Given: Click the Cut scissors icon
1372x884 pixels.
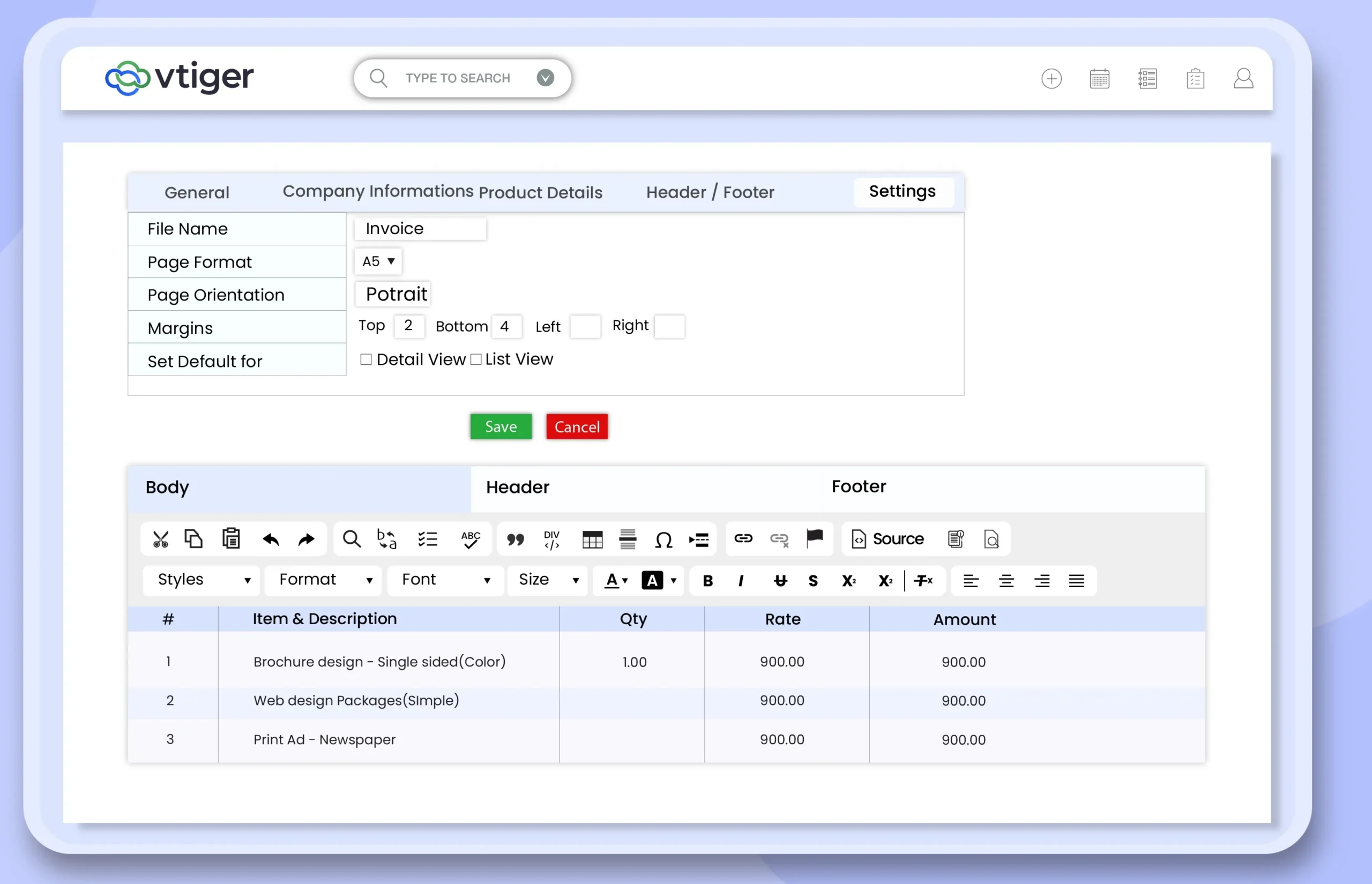Looking at the screenshot, I should (x=160, y=539).
